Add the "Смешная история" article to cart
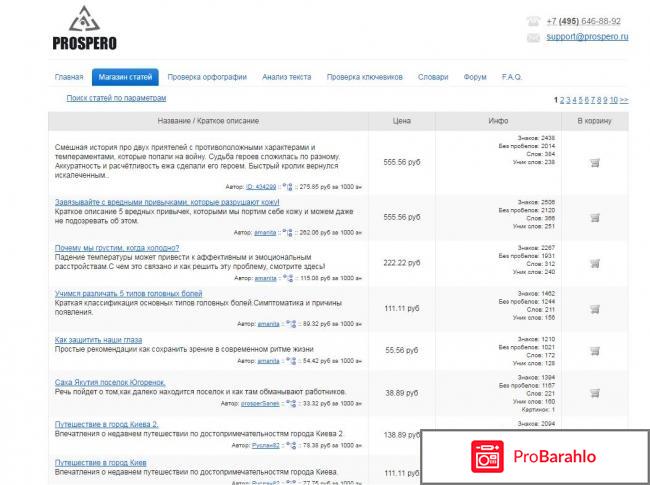 coord(594,162)
